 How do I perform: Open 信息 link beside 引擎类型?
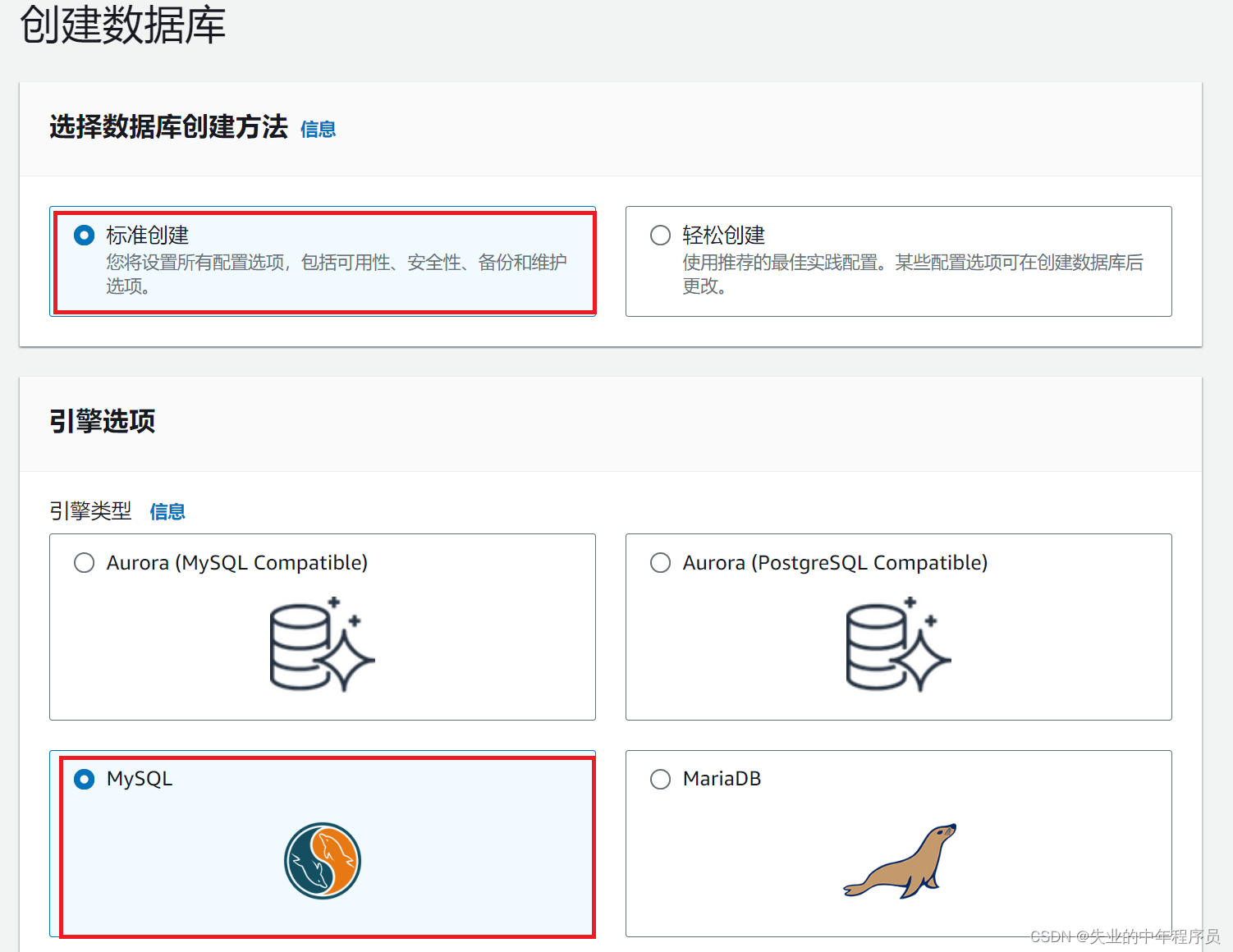[167, 512]
